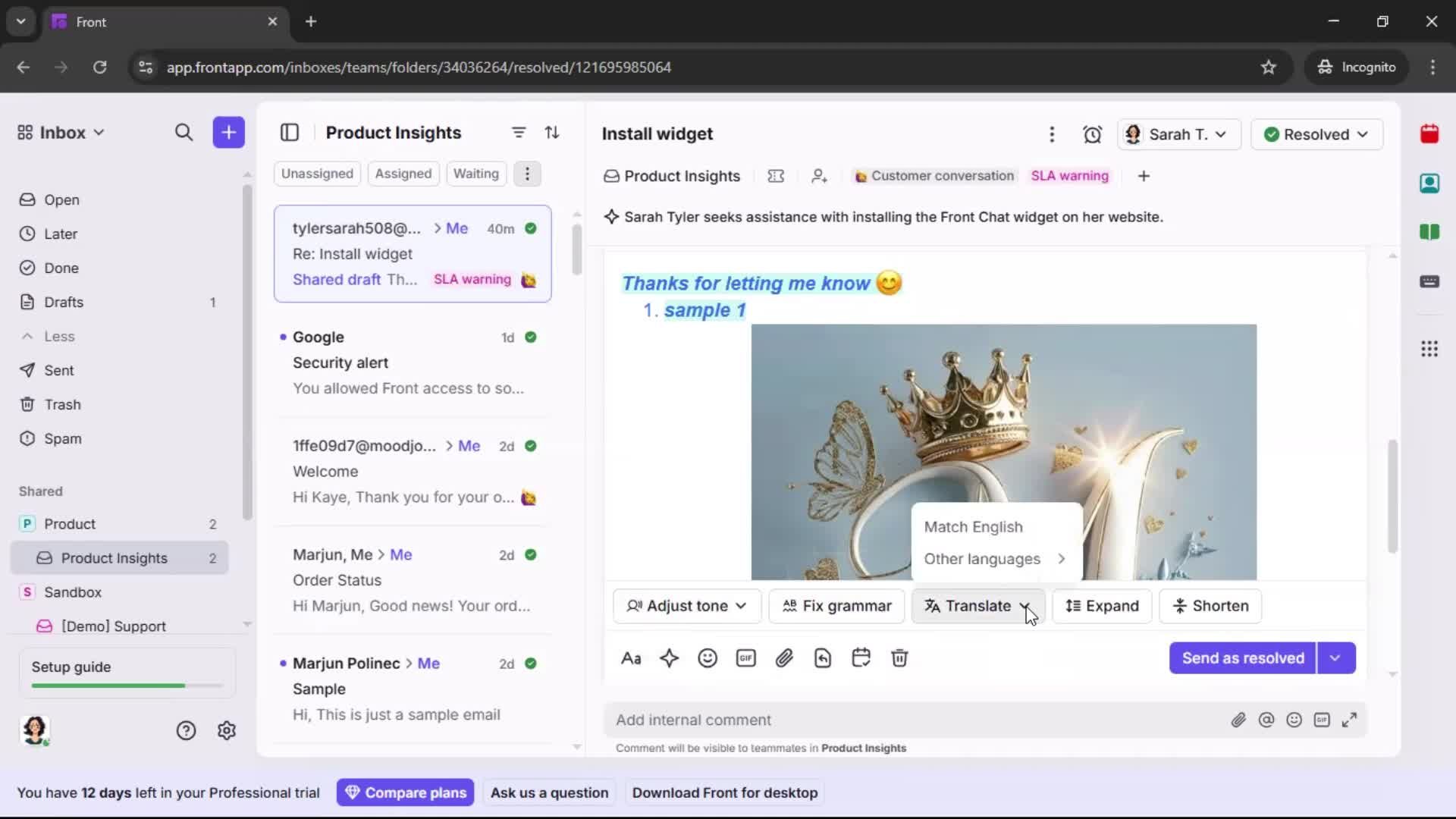1456x819 pixels.
Task: Click the Fix grammar button
Action: click(836, 606)
